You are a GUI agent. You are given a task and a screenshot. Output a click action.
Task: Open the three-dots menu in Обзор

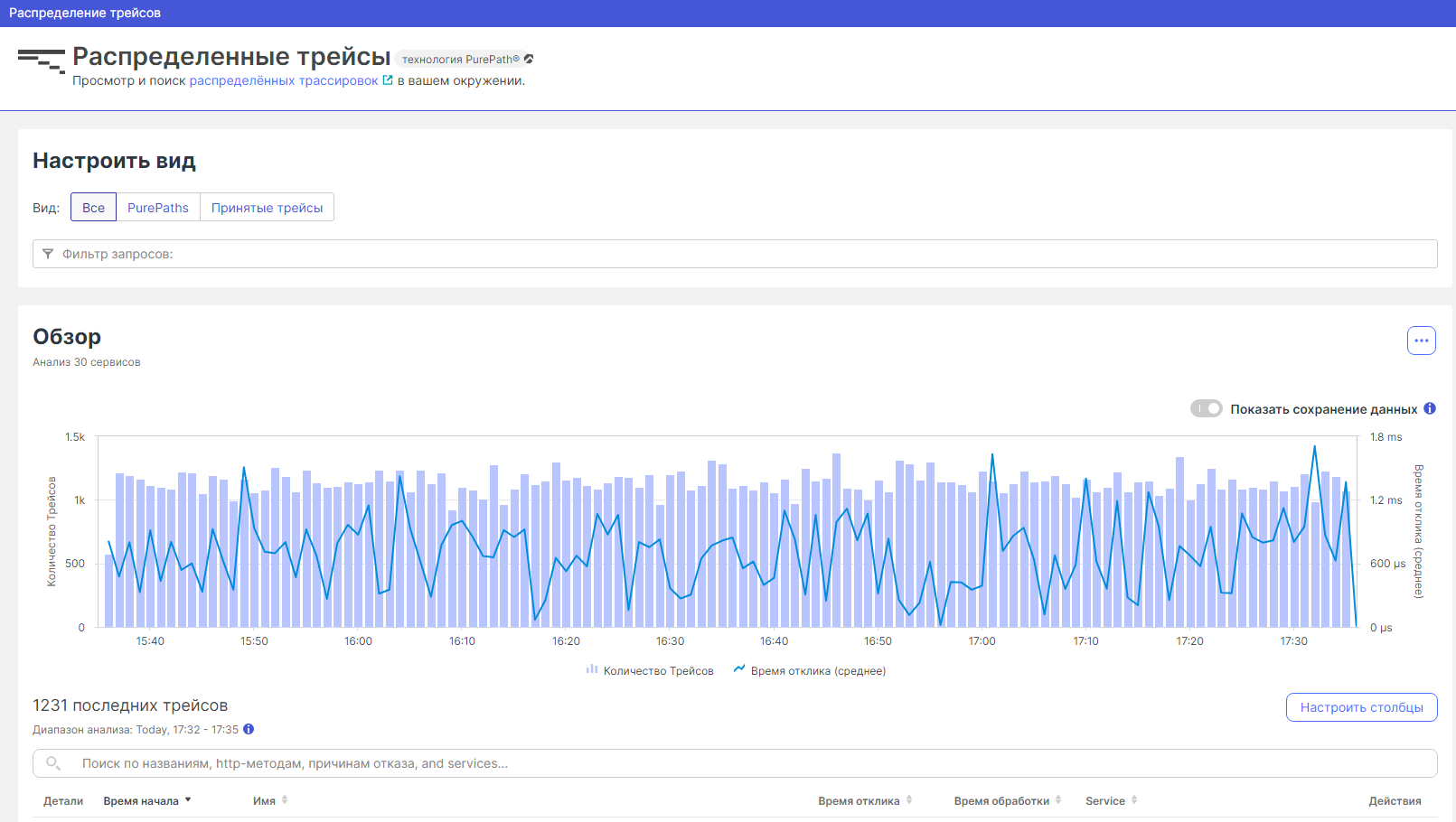pos(1421,341)
